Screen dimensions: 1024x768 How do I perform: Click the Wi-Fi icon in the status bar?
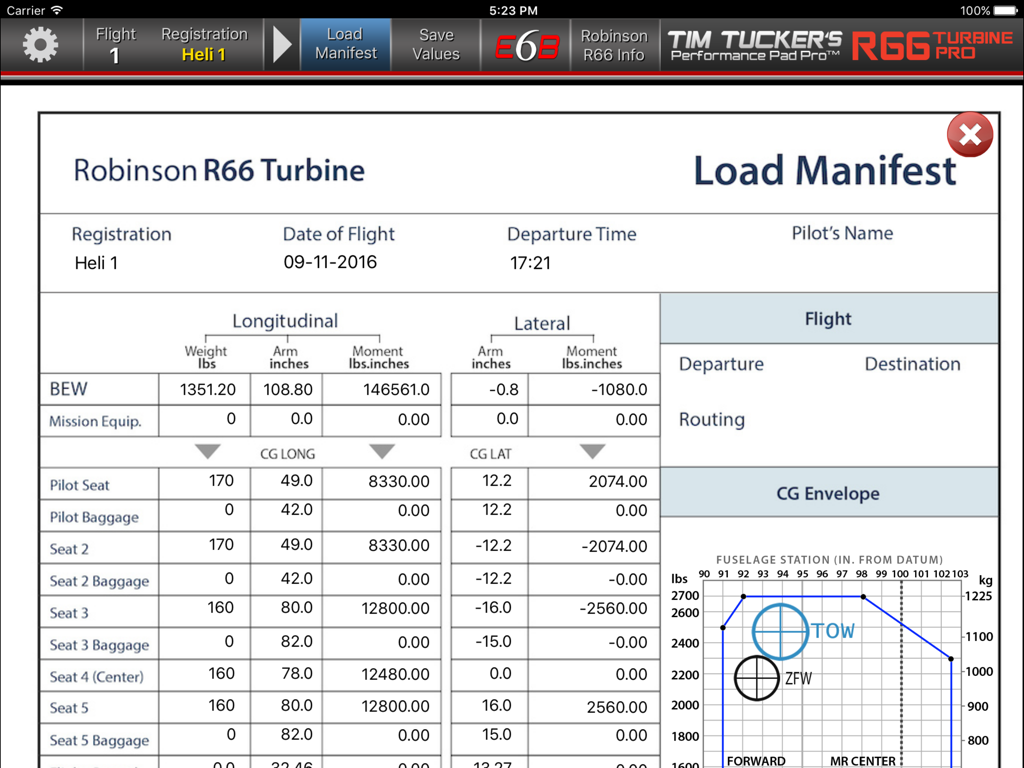coord(58,11)
